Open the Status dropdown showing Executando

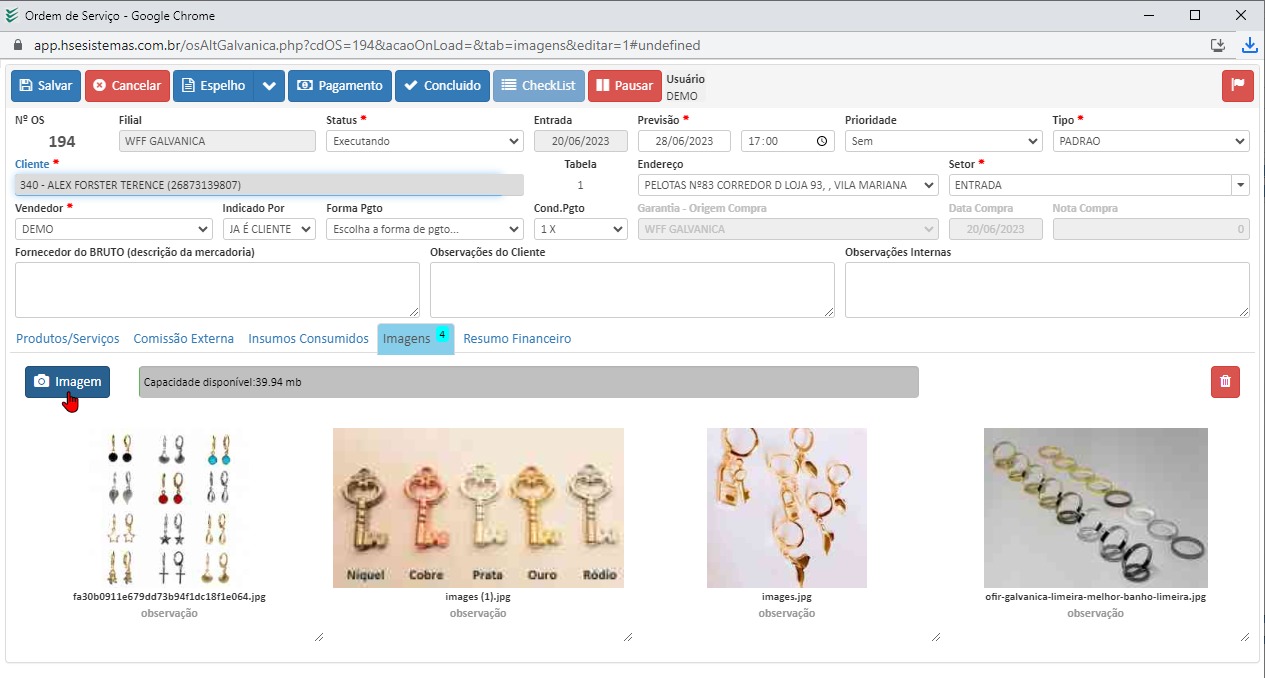[x=424, y=141]
